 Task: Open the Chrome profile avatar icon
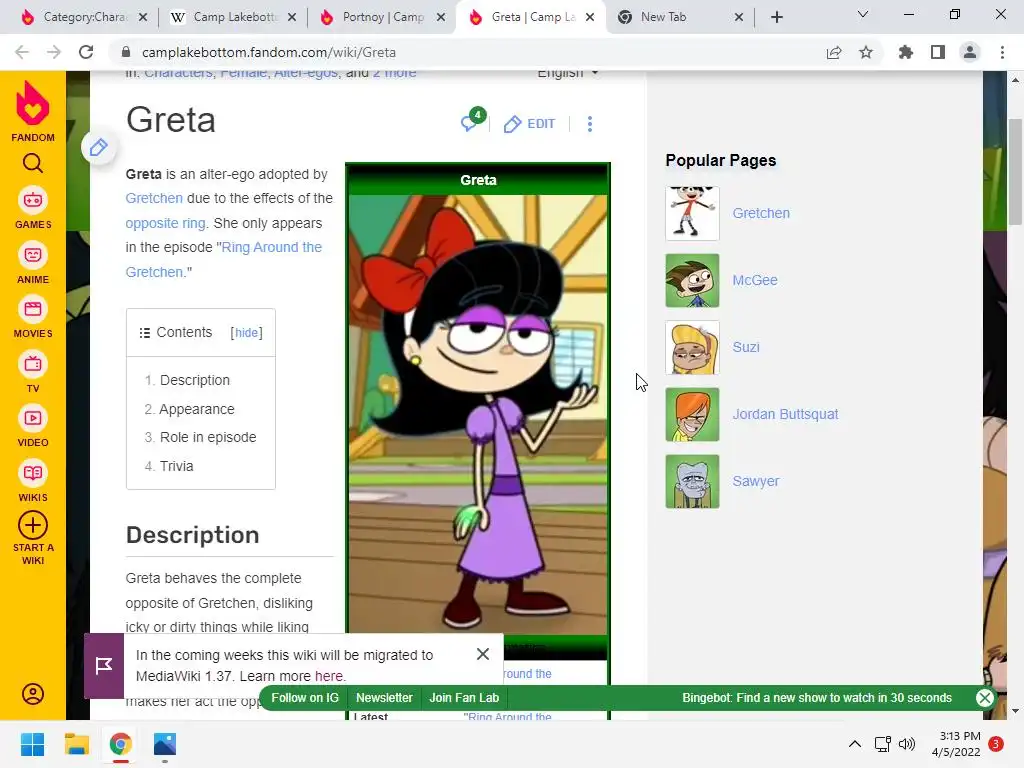(x=970, y=52)
